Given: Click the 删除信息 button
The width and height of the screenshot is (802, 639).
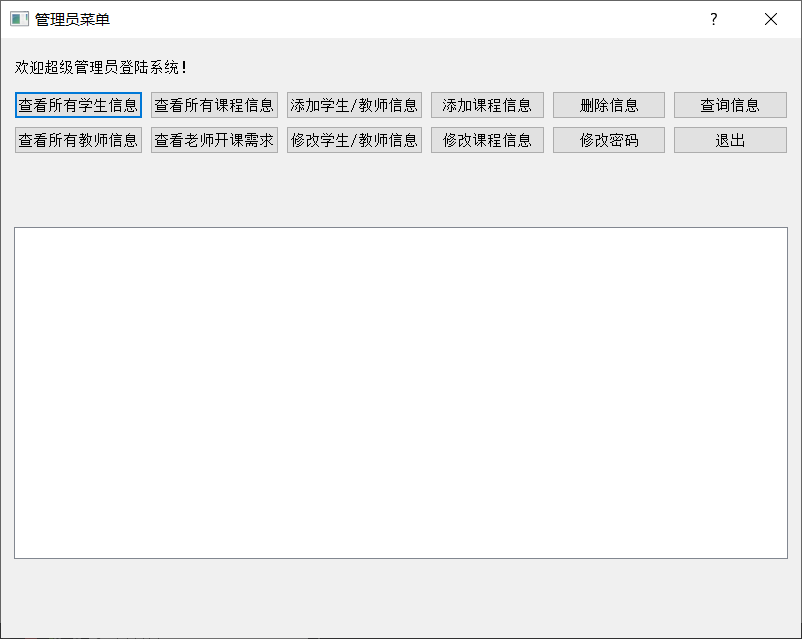Looking at the screenshot, I should click(x=609, y=105).
